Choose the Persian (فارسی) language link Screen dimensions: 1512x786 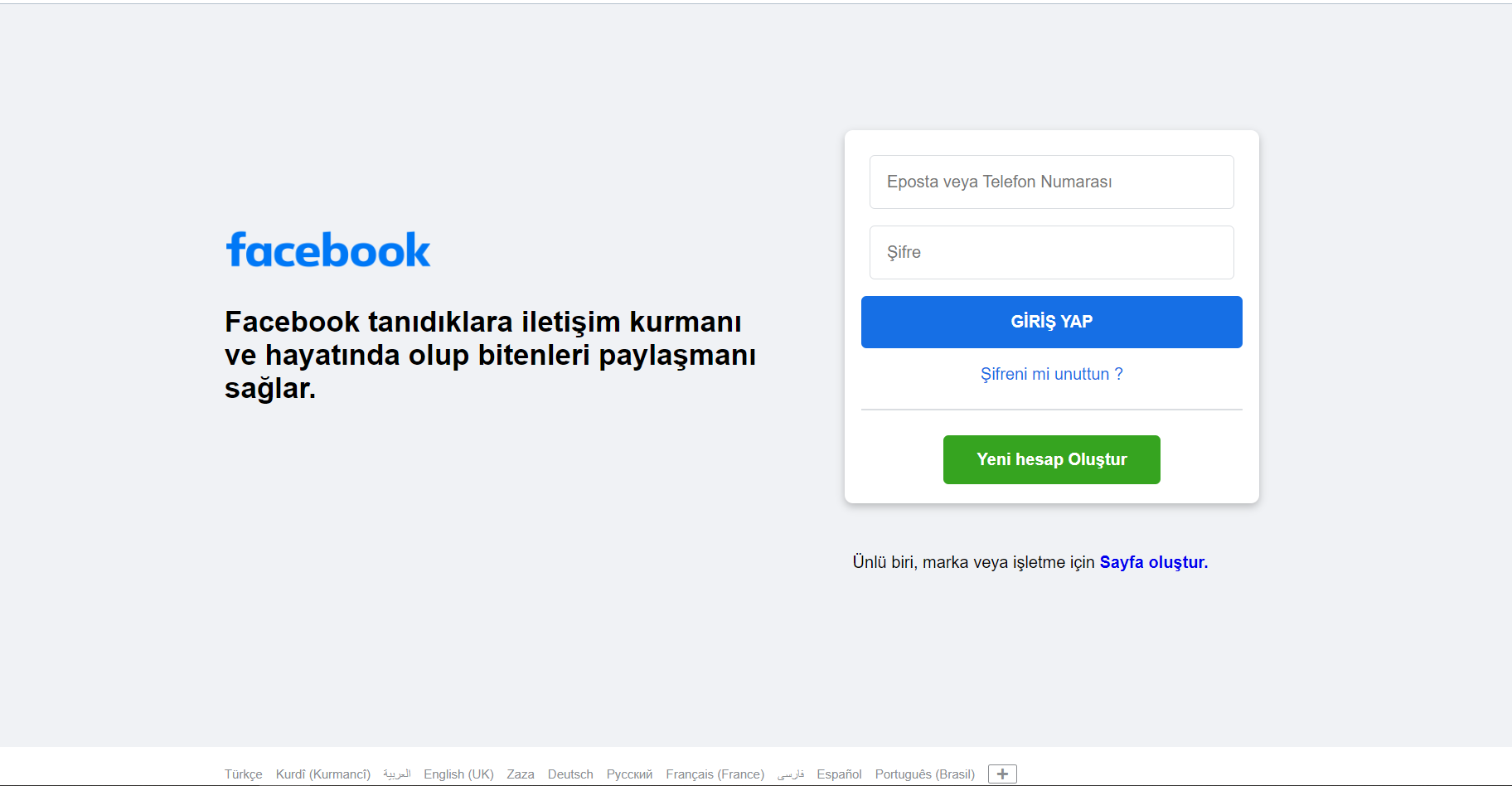[x=791, y=774]
